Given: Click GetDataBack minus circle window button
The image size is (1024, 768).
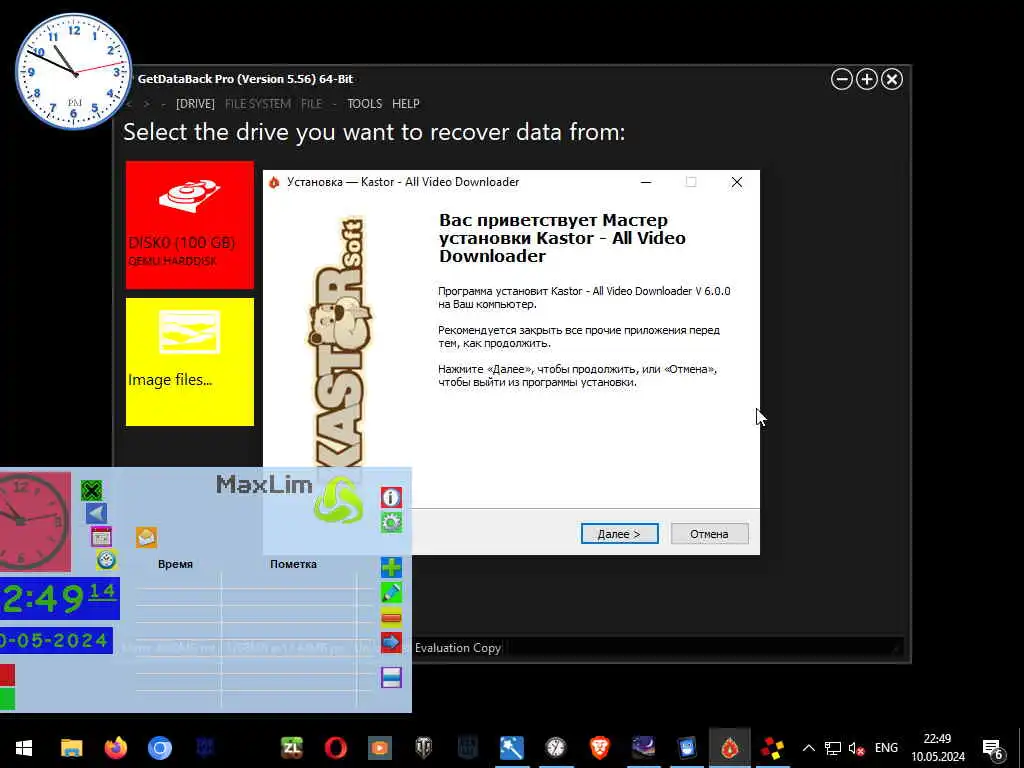Looking at the screenshot, I should (x=842, y=79).
